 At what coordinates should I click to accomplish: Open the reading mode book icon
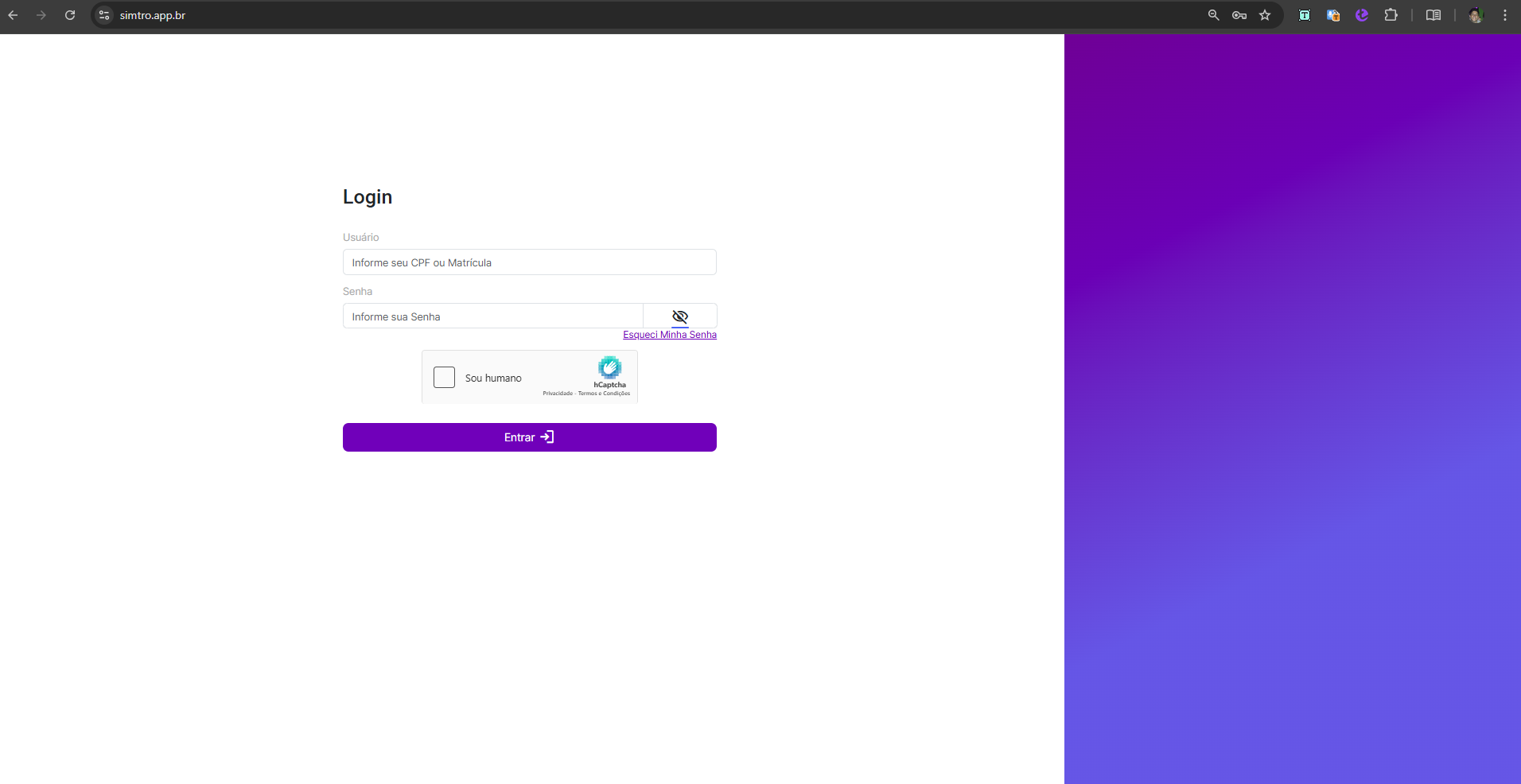pos(1433,15)
